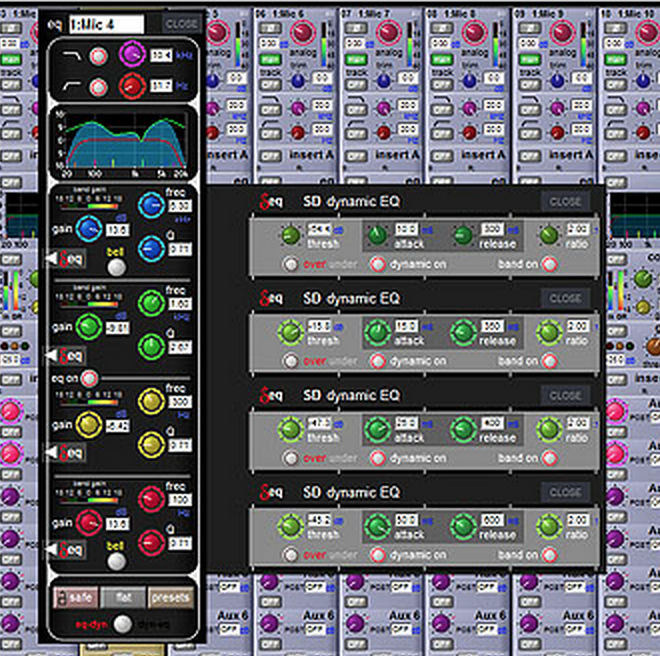Viewport: 660px width, 656px height.
Task: Open the green band's dynamic eq panel
Action: [x=67, y=356]
